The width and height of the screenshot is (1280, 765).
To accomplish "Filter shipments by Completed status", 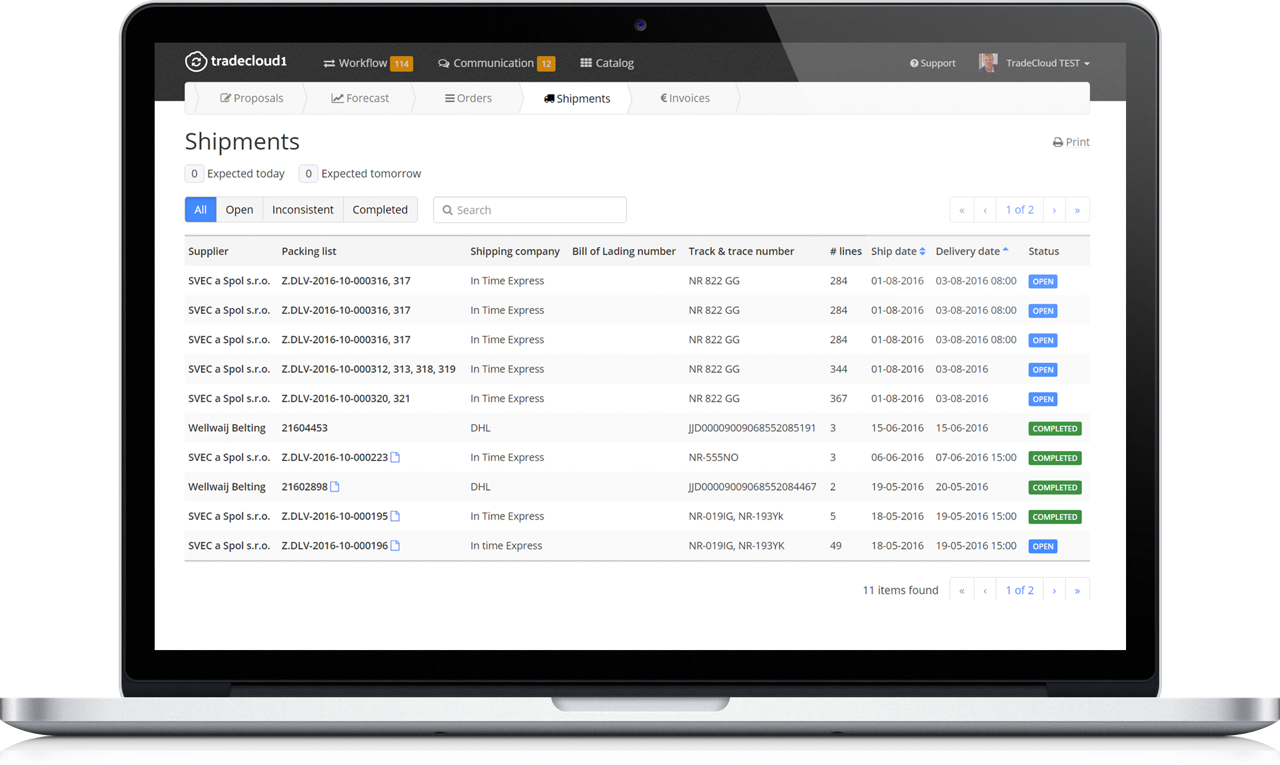I will pos(380,210).
